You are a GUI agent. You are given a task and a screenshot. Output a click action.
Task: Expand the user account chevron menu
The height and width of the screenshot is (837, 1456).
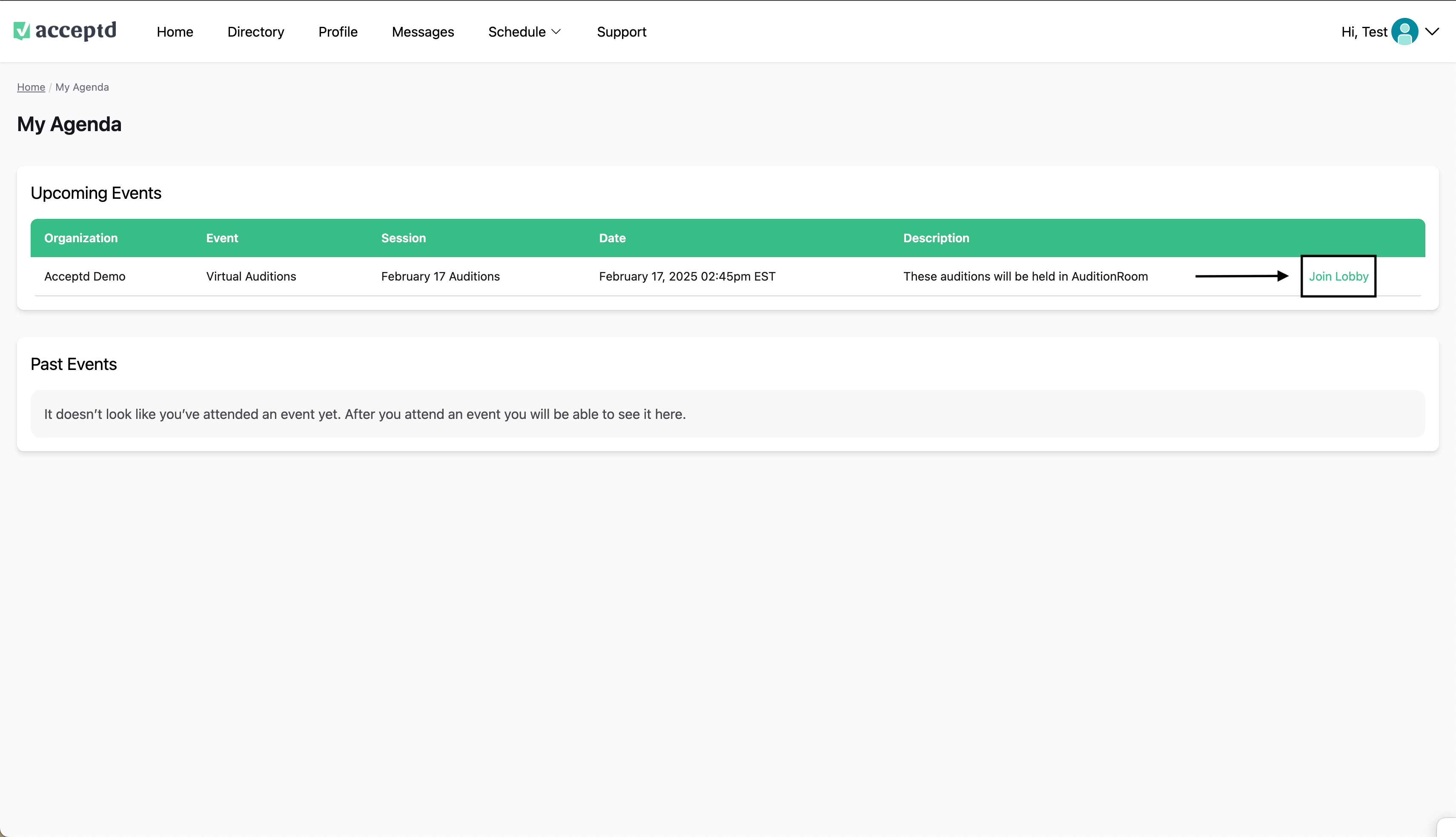click(1432, 32)
